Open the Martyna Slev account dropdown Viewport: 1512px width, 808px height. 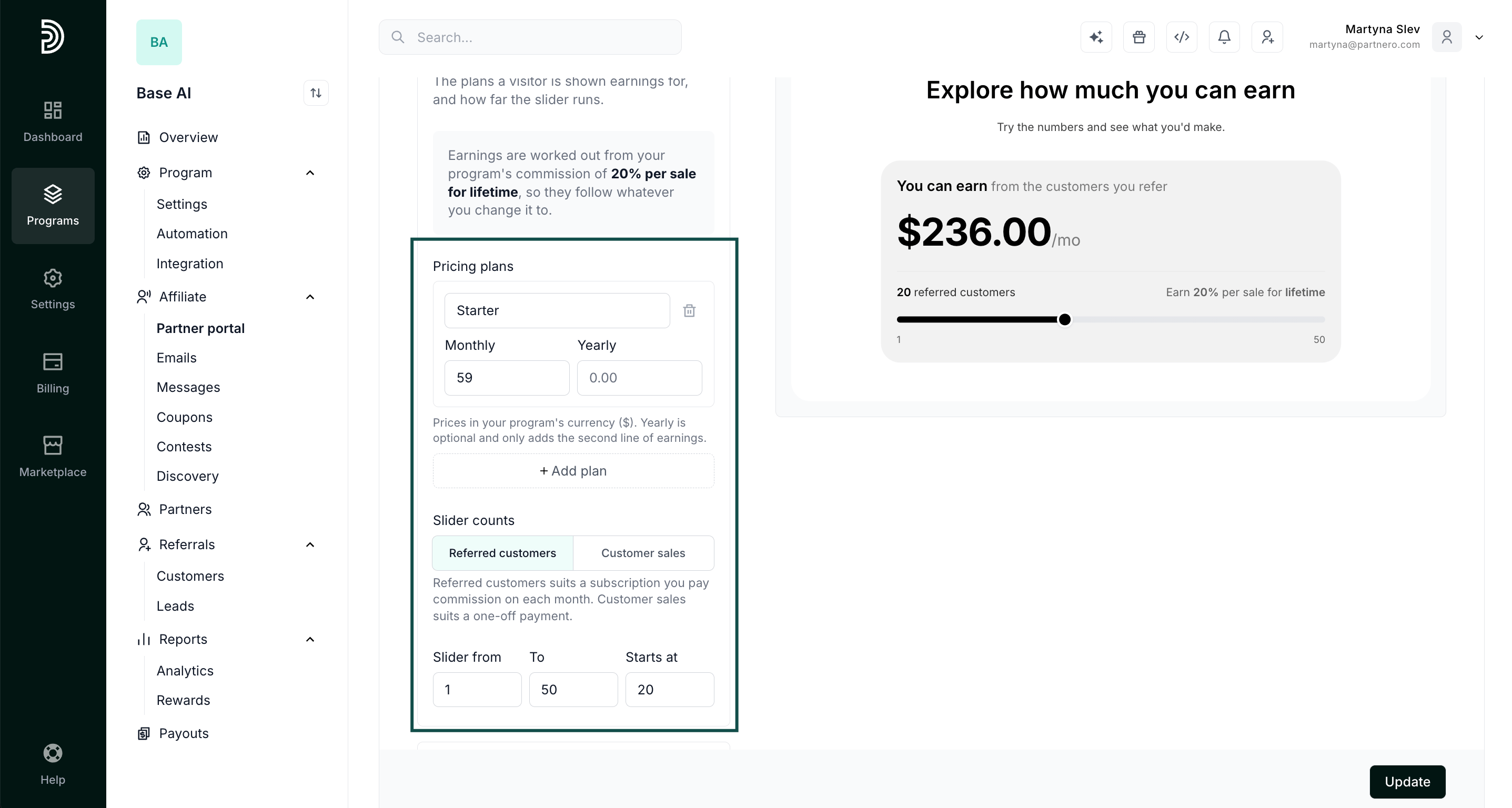click(1479, 37)
